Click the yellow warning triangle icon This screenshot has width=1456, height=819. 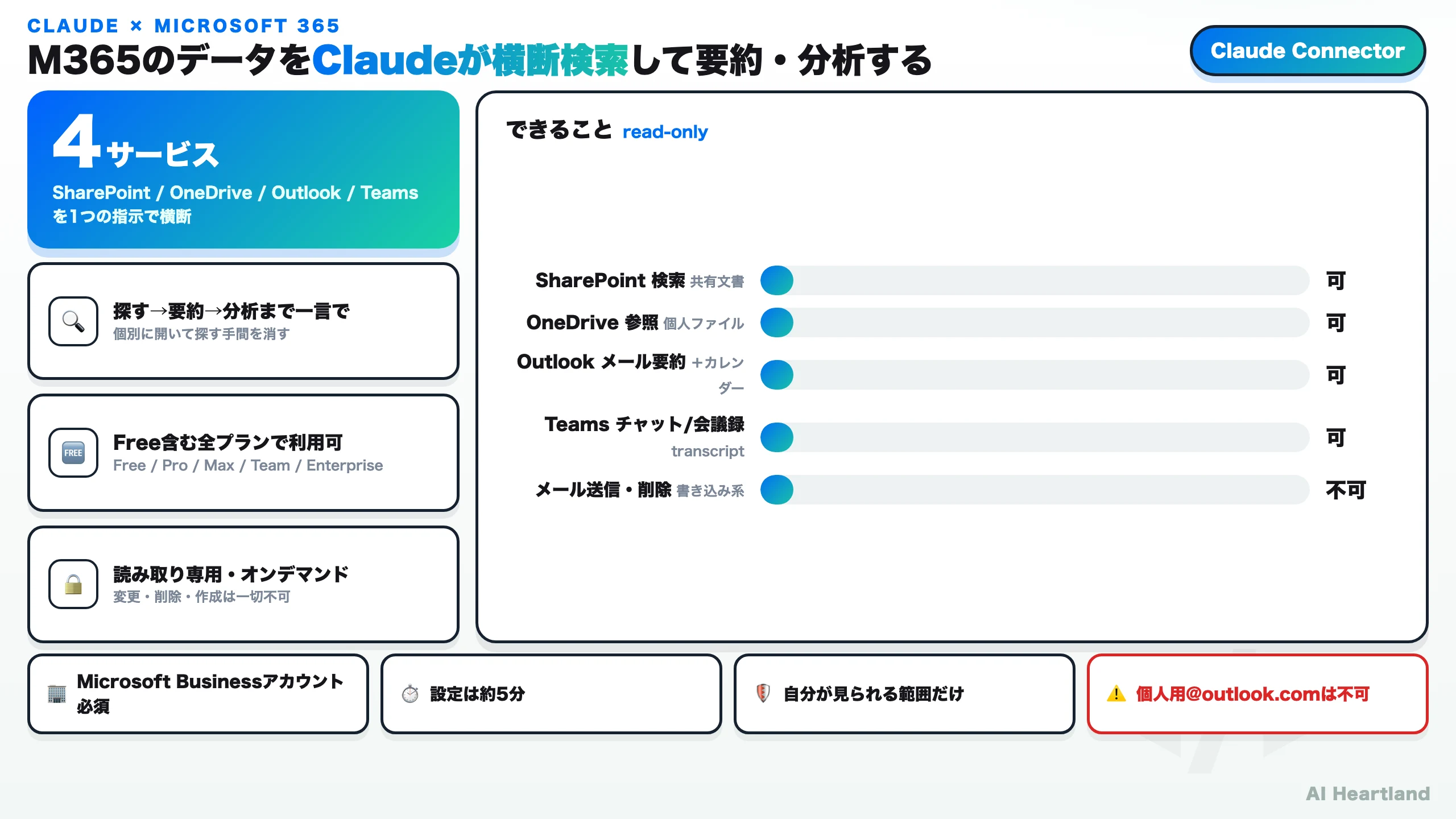1116,694
